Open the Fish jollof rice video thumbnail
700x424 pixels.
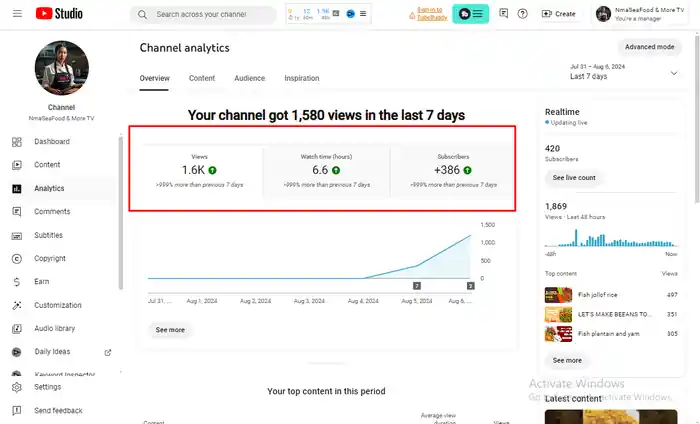[x=558, y=295]
